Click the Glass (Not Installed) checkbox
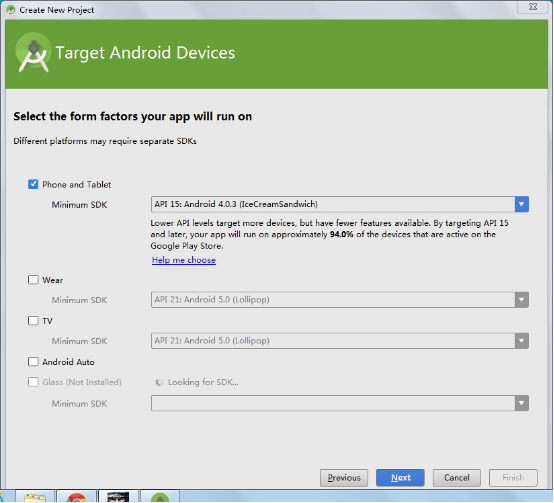The width and height of the screenshot is (554, 503). pos(33,382)
